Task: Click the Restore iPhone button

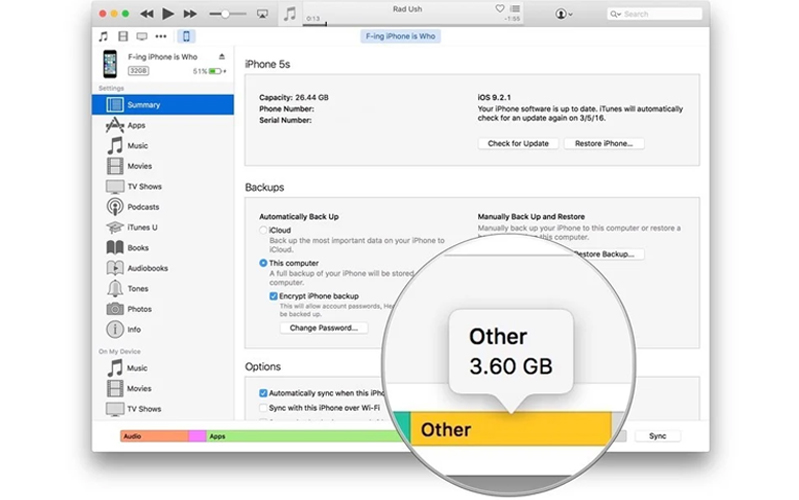Action: 604,143
